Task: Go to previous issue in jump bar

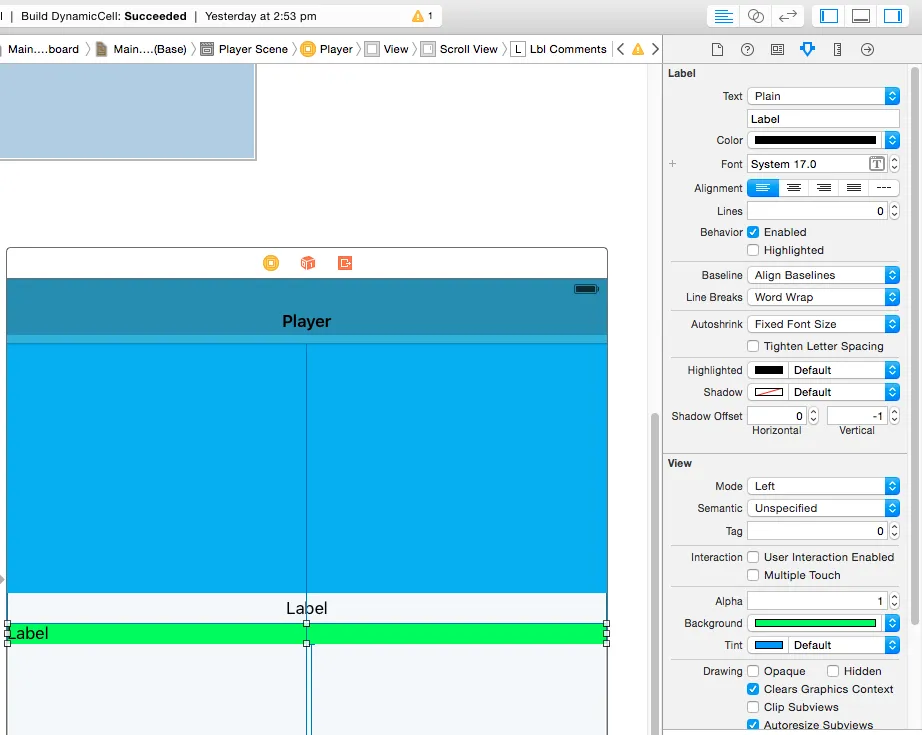Action: (620, 49)
